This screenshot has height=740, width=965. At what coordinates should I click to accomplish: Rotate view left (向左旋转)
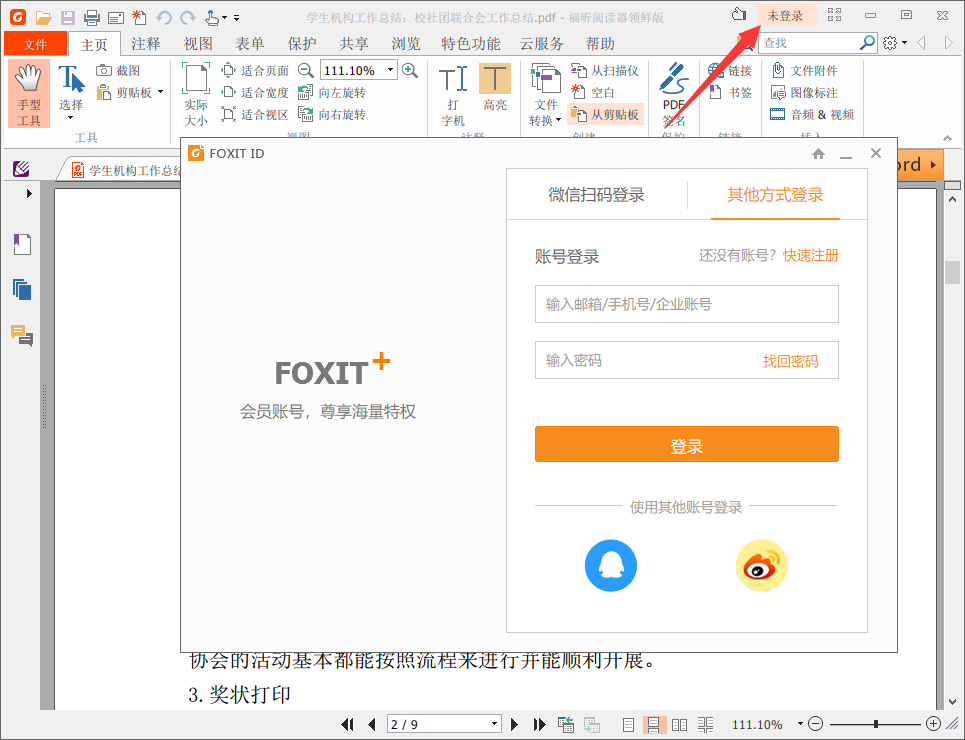click(x=332, y=92)
